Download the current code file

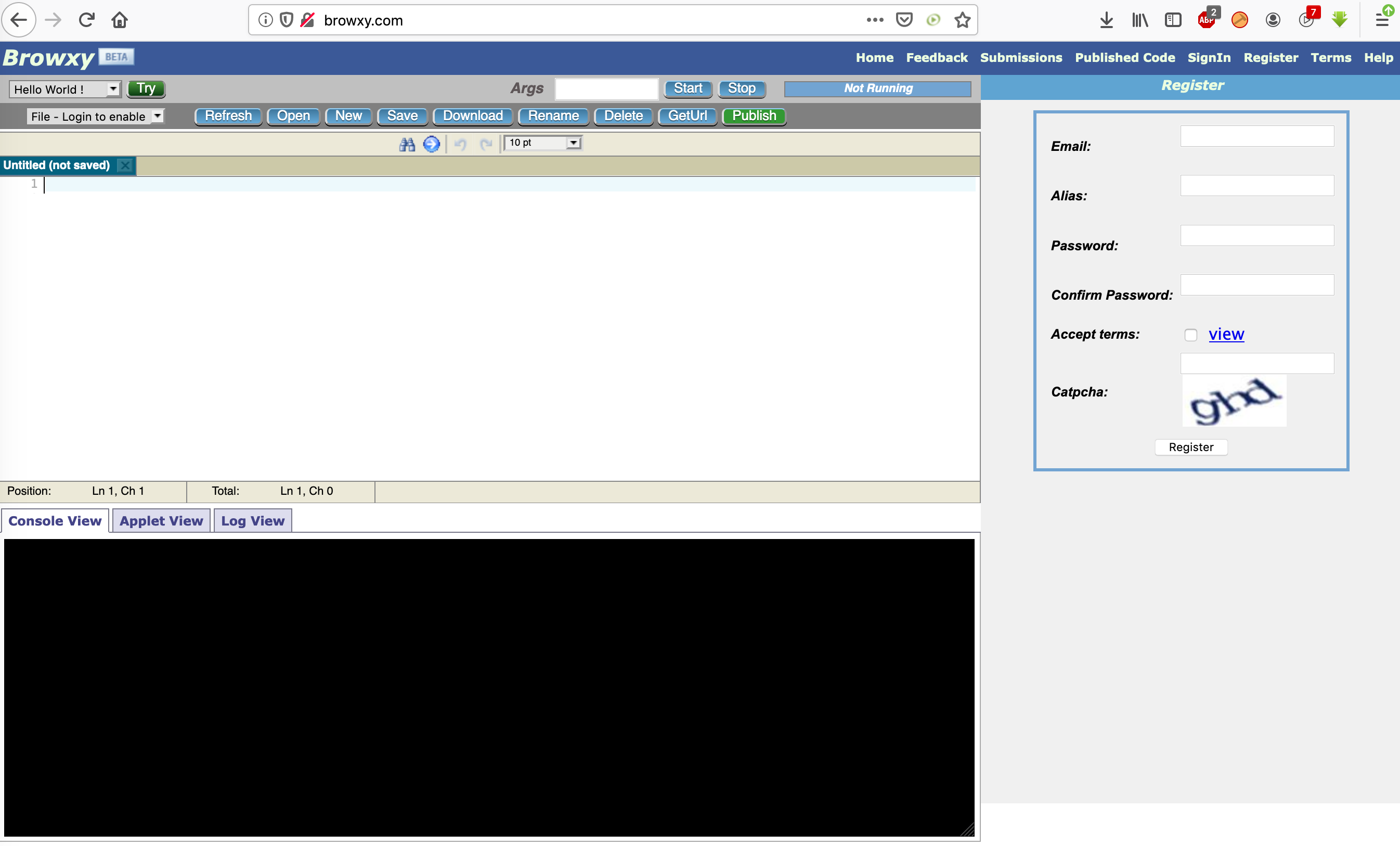tap(472, 116)
